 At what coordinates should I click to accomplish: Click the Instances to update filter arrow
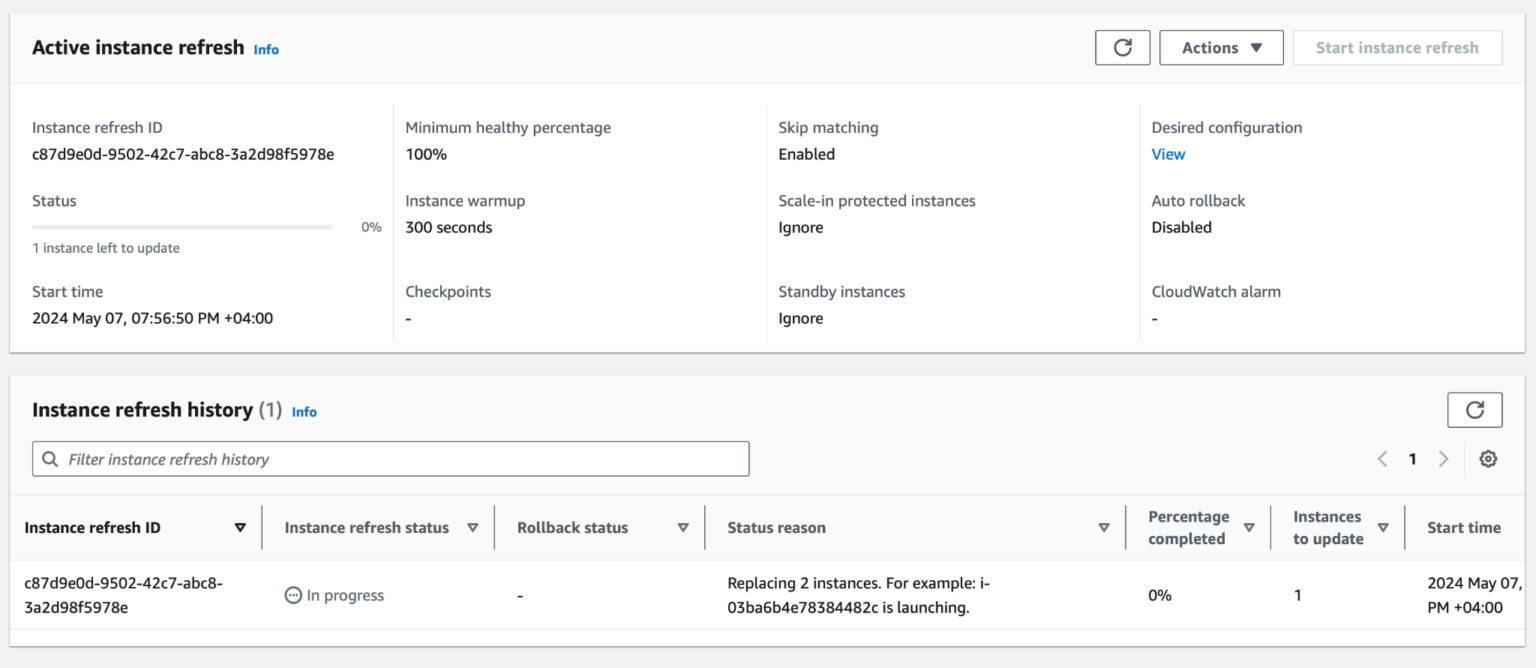[x=1384, y=527]
